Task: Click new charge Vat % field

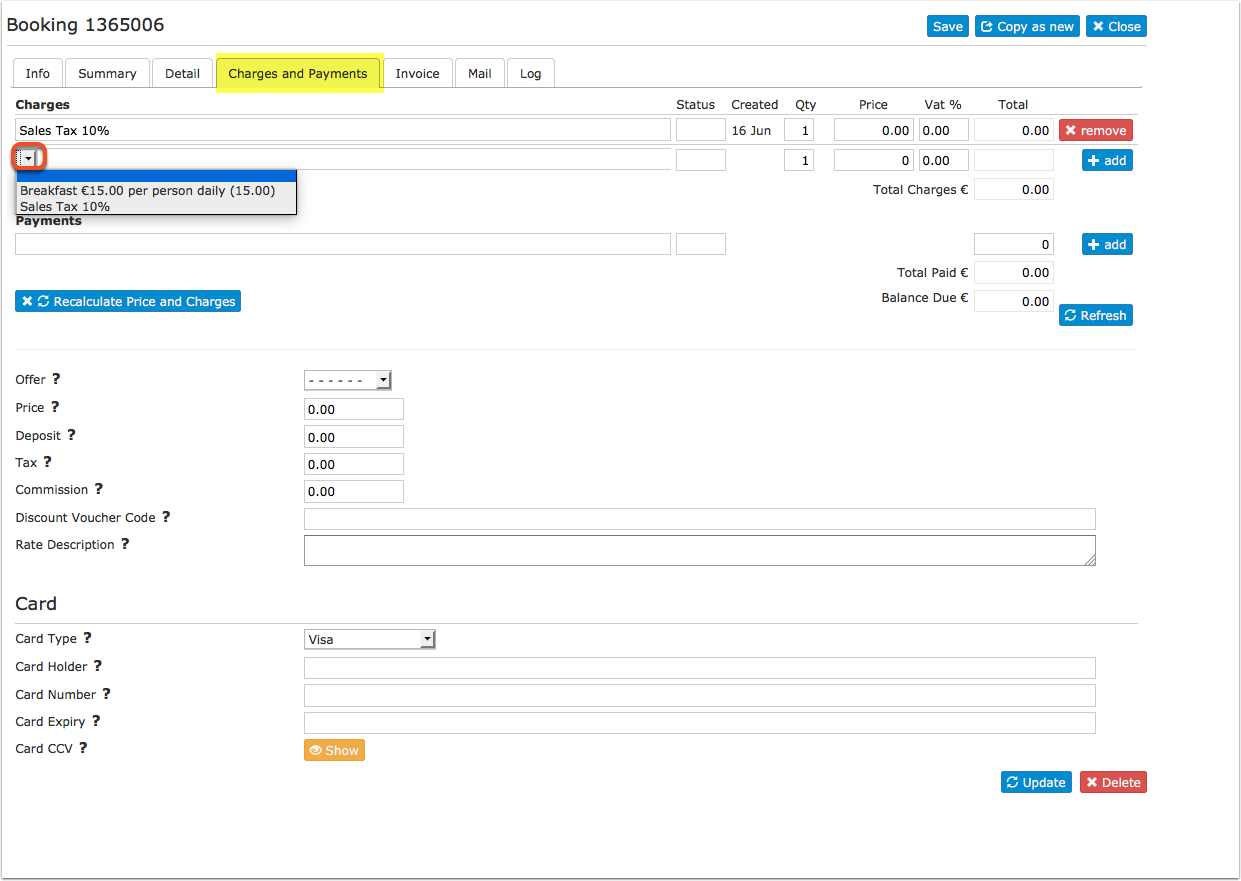Action: tap(944, 160)
